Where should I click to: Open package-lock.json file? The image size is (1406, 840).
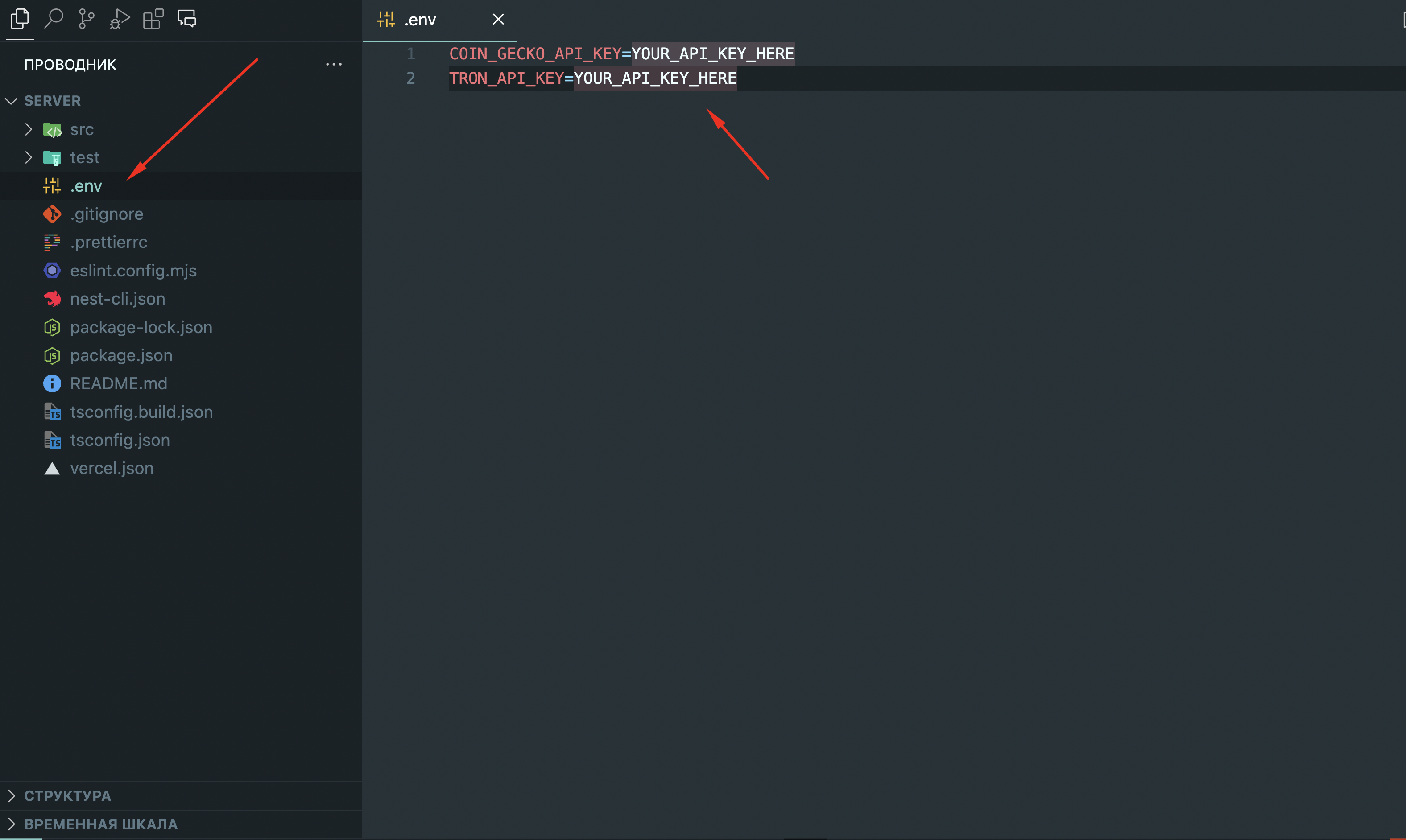coord(181,327)
